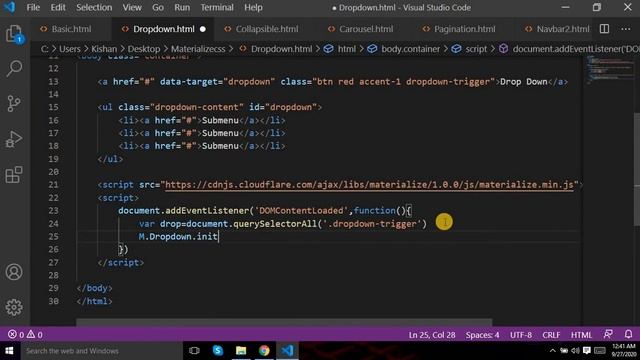Open the Go menu

pyautogui.click(x=158, y=7)
